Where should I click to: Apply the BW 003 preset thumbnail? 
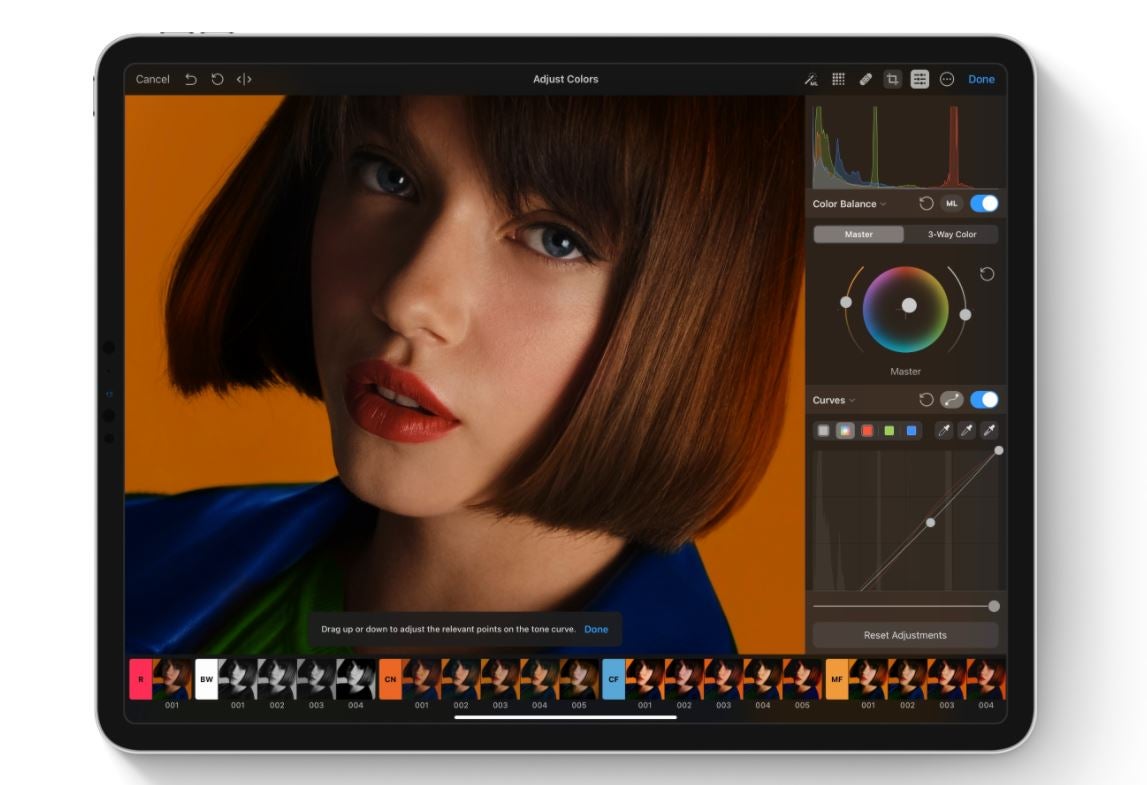(316, 679)
